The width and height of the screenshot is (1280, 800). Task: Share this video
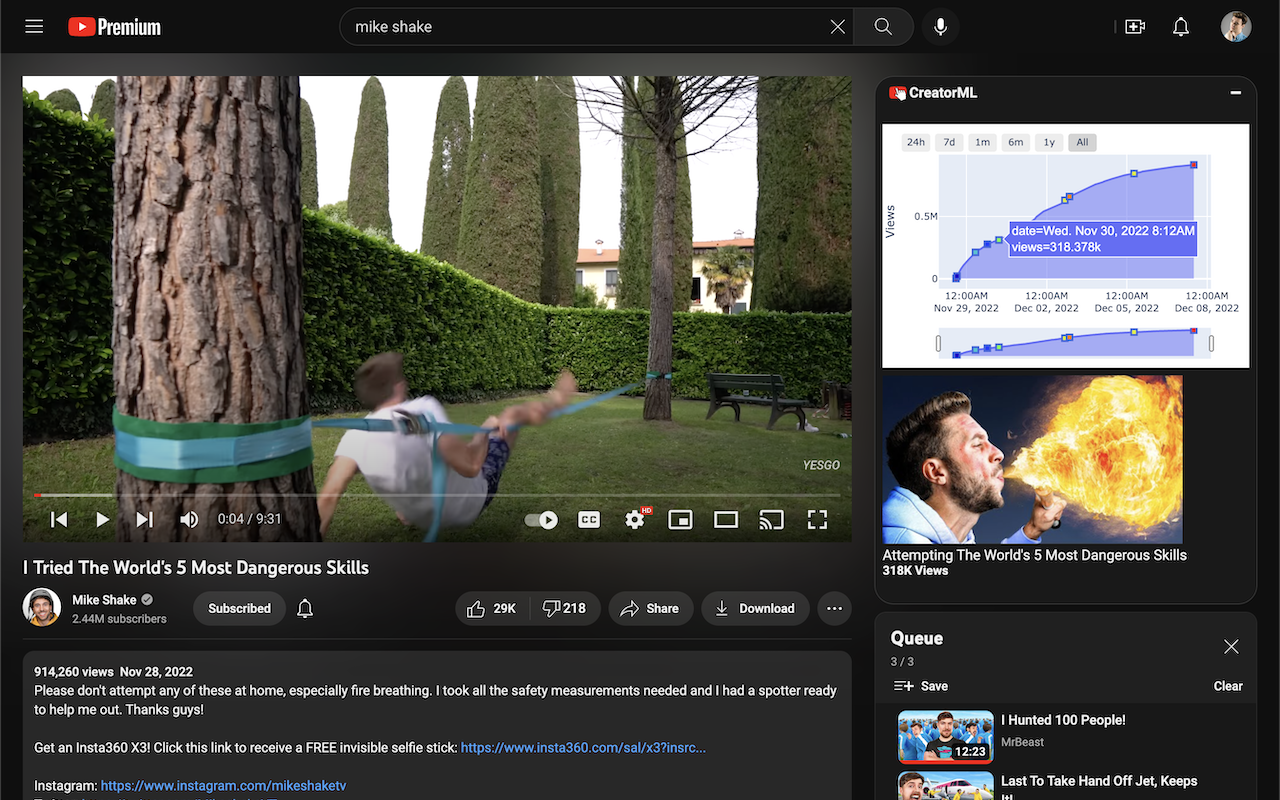point(650,608)
